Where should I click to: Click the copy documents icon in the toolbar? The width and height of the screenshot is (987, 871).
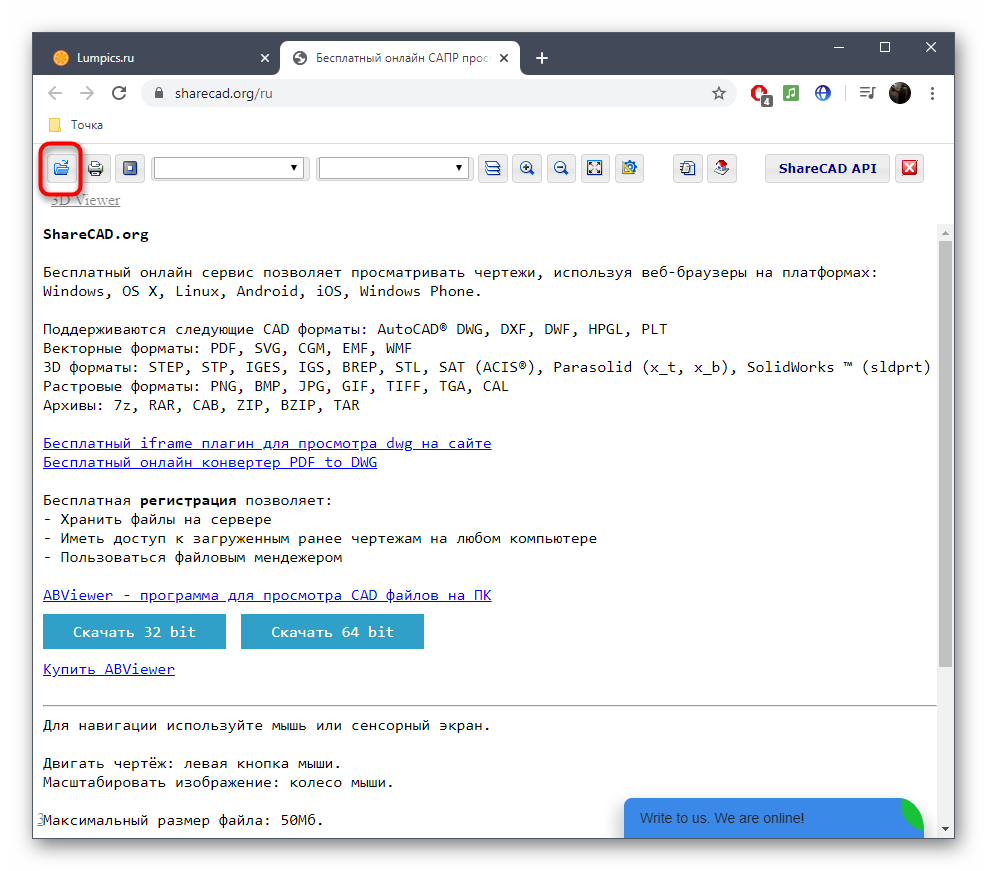(x=687, y=168)
